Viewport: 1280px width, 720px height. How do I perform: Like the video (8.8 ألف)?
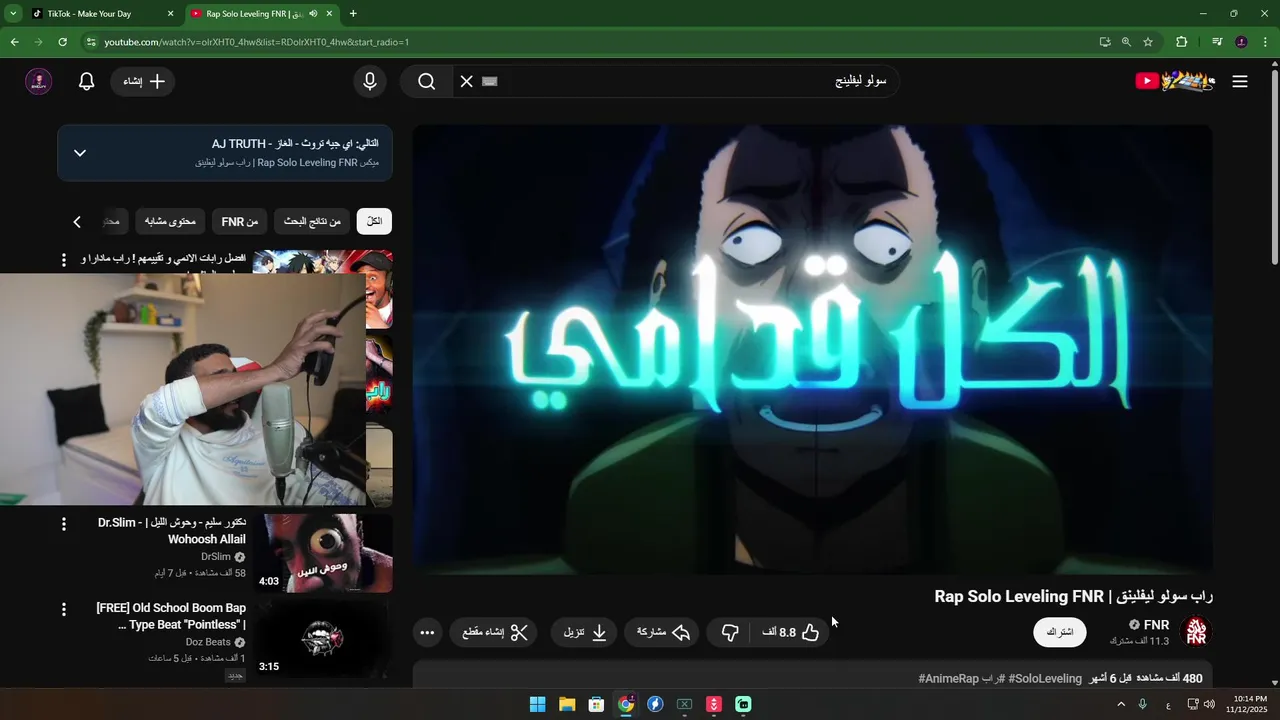coord(792,632)
